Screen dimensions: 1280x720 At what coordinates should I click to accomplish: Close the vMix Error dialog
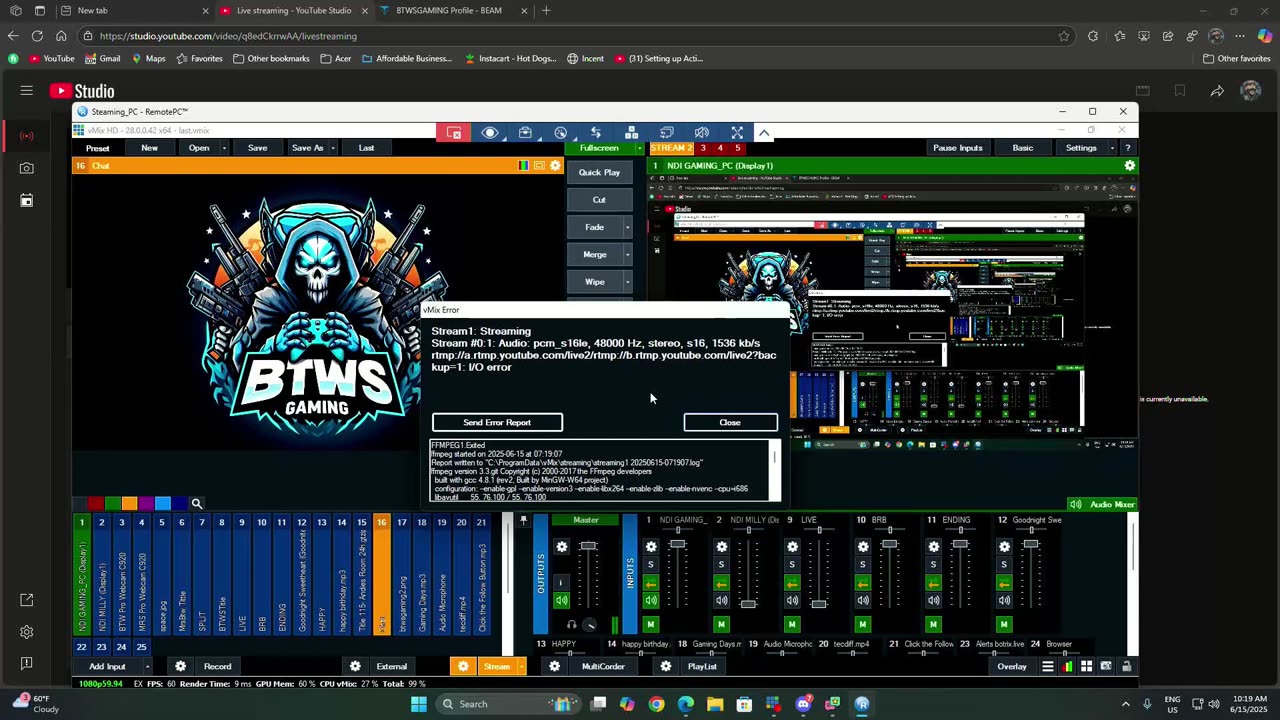730,423
